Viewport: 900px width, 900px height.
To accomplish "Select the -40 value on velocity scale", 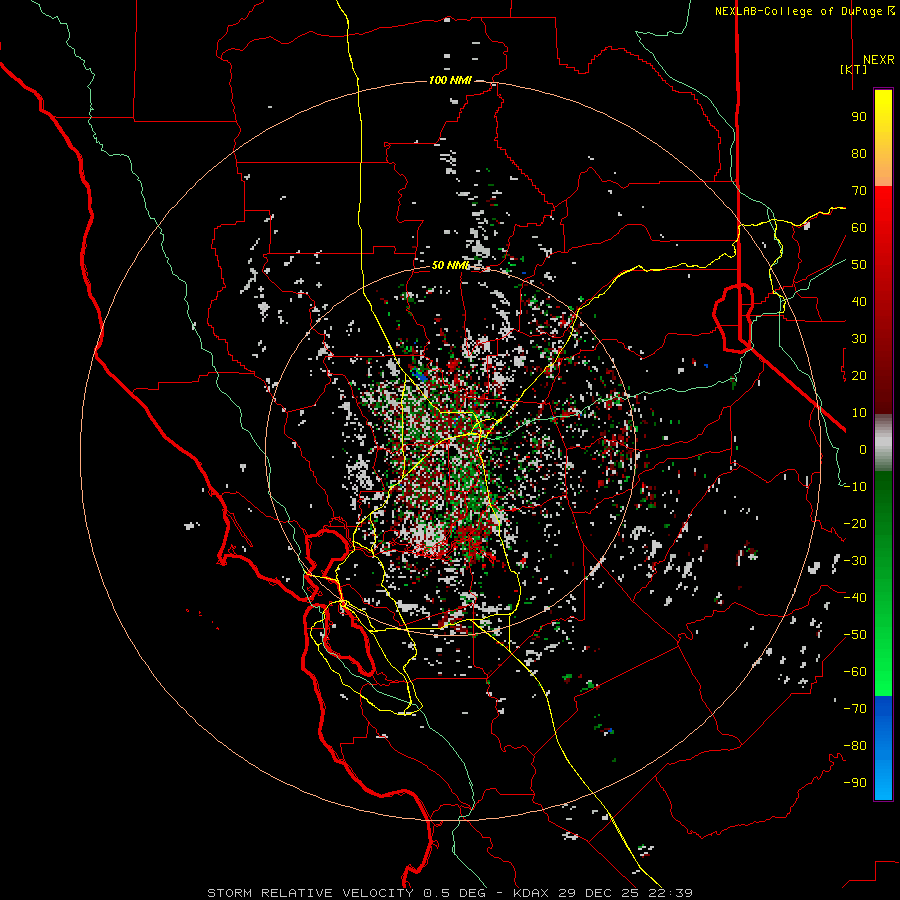I will click(855, 598).
